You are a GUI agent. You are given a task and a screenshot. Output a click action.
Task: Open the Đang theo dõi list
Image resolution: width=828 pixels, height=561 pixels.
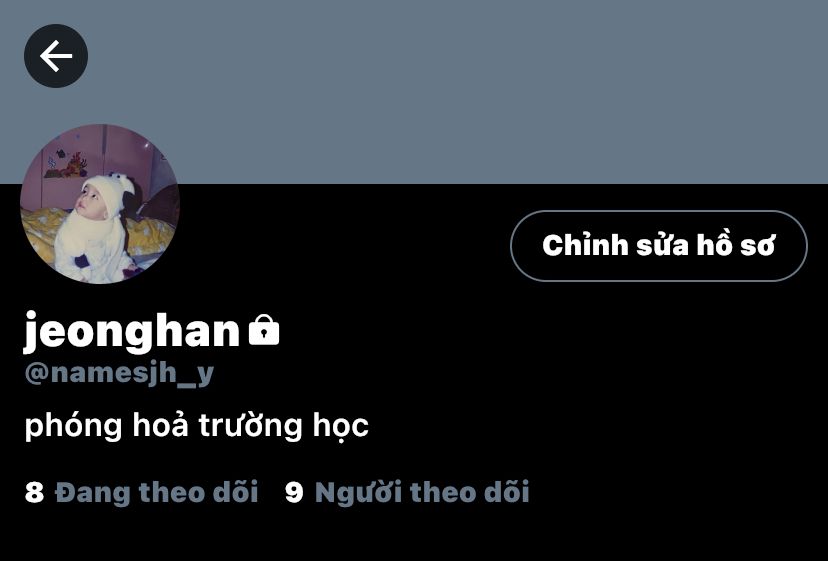141,492
